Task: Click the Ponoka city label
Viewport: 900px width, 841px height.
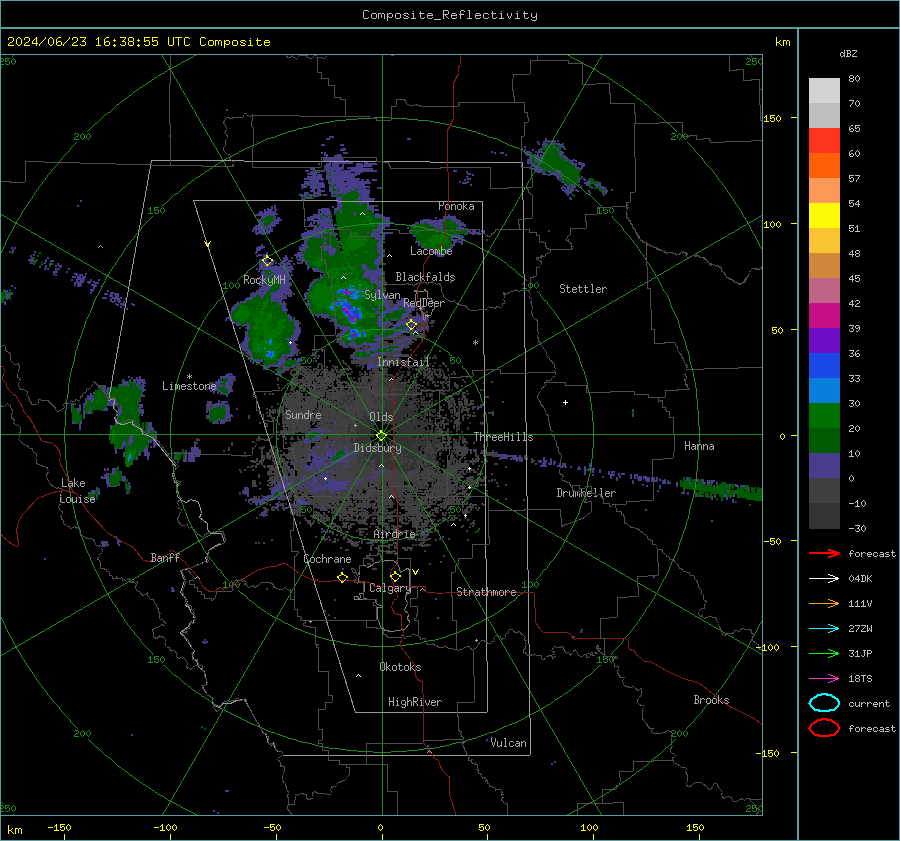Action: coord(456,206)
